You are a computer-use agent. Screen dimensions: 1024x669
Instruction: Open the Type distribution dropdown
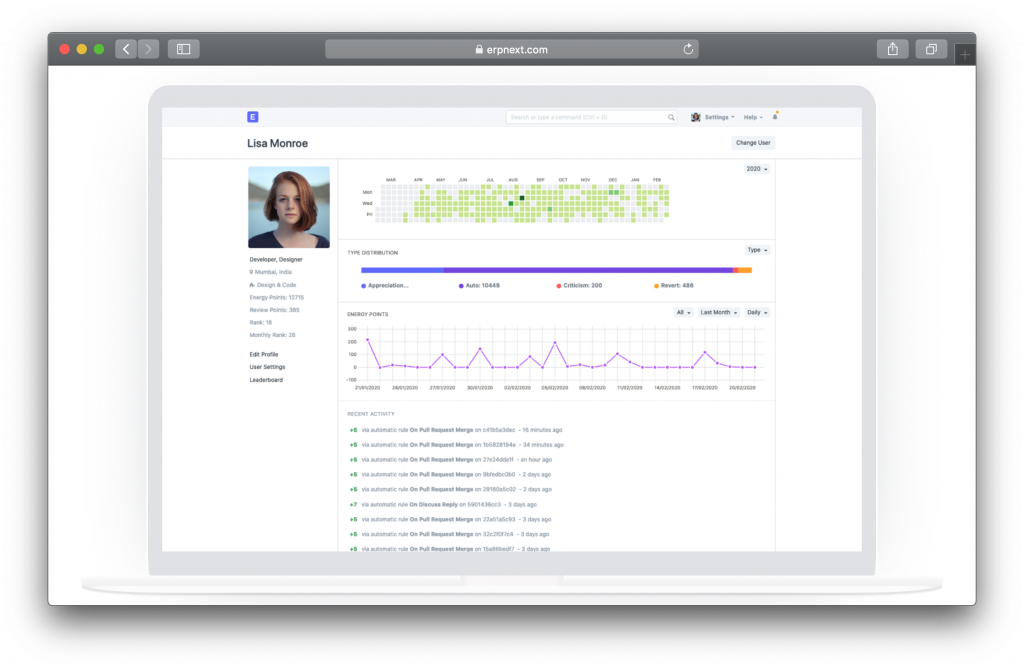(758, 250)
